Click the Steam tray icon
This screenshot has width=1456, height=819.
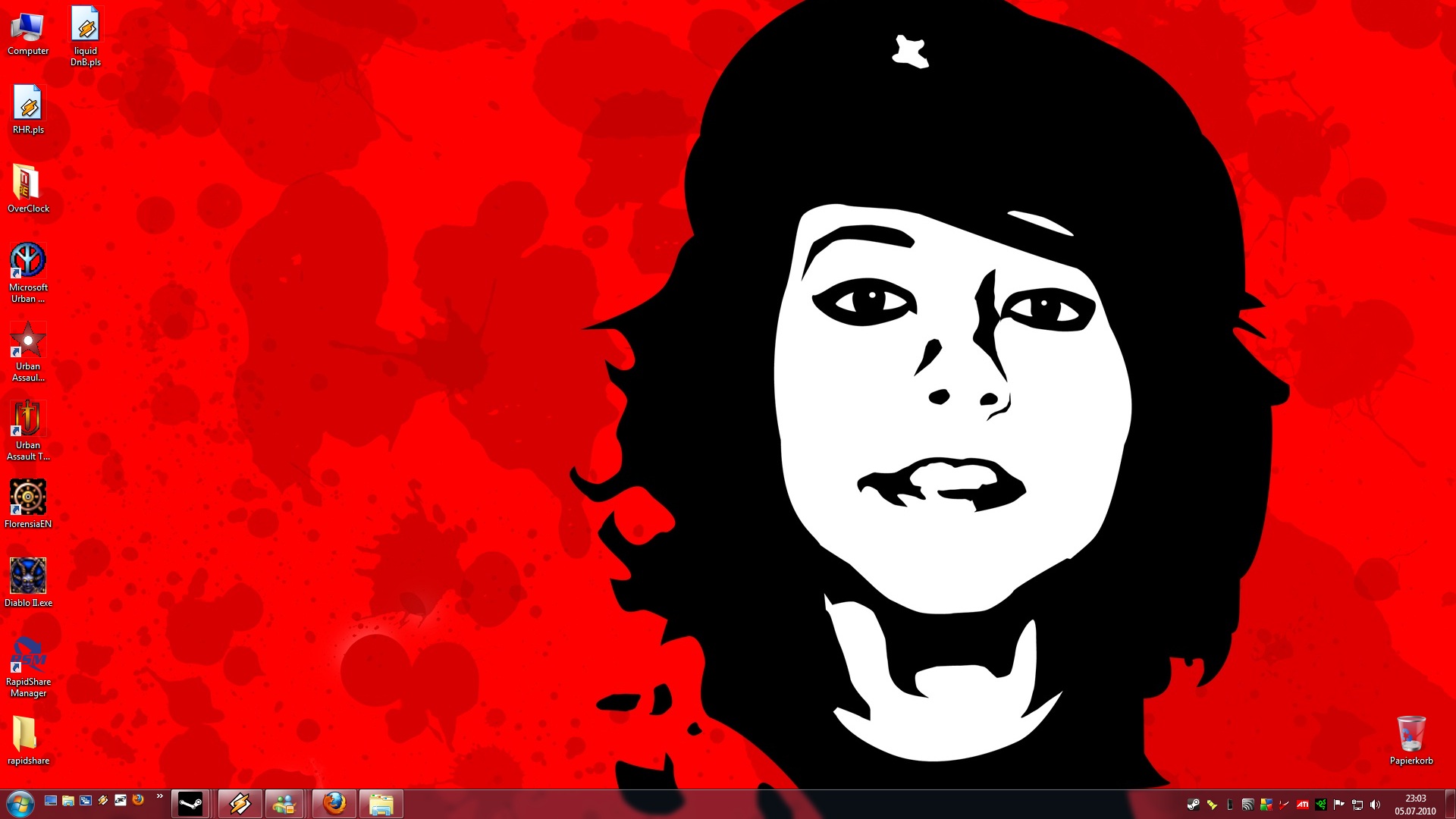pos(1193,805)
